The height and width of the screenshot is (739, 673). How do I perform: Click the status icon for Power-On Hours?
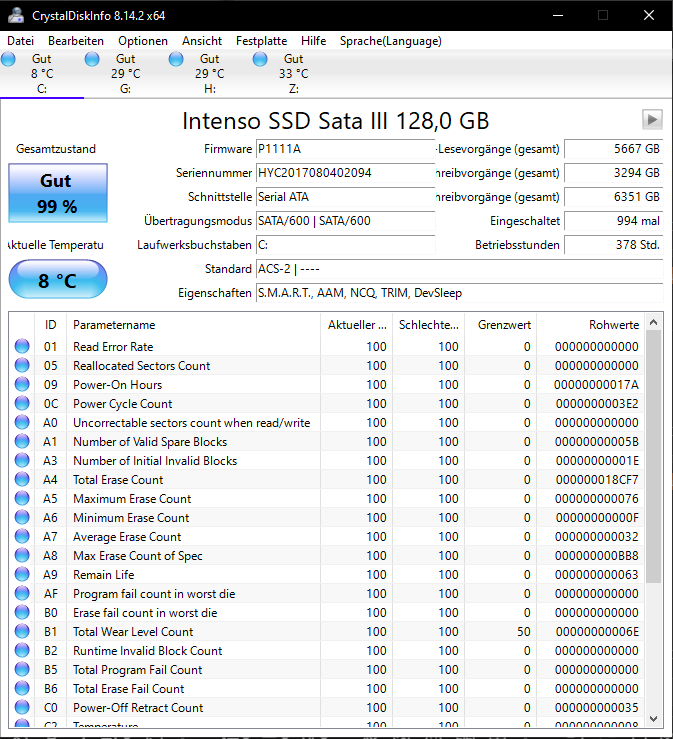[x=22, y=385]
